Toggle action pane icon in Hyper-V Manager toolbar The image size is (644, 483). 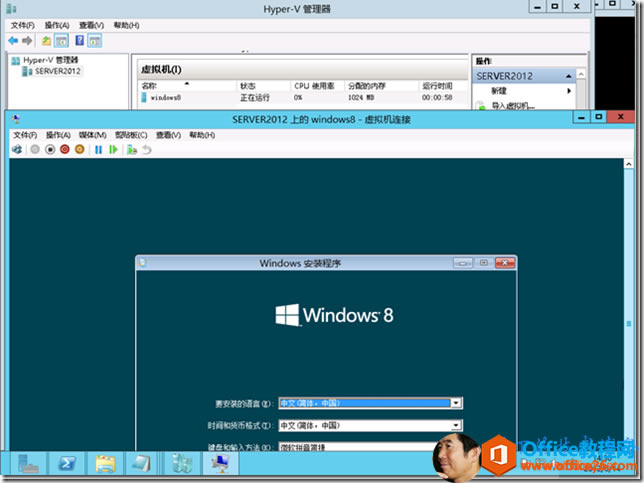(95, 41)
